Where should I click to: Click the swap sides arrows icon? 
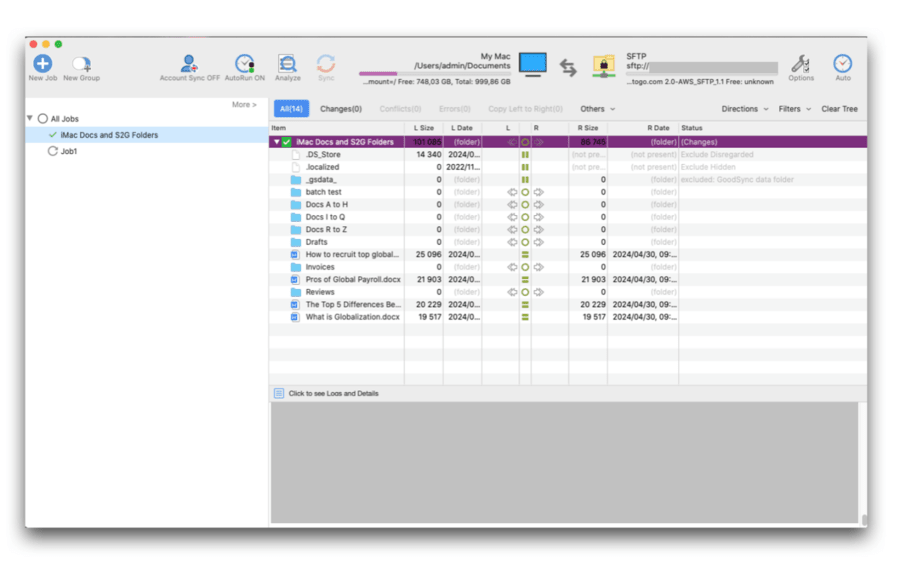click(568, 67)
